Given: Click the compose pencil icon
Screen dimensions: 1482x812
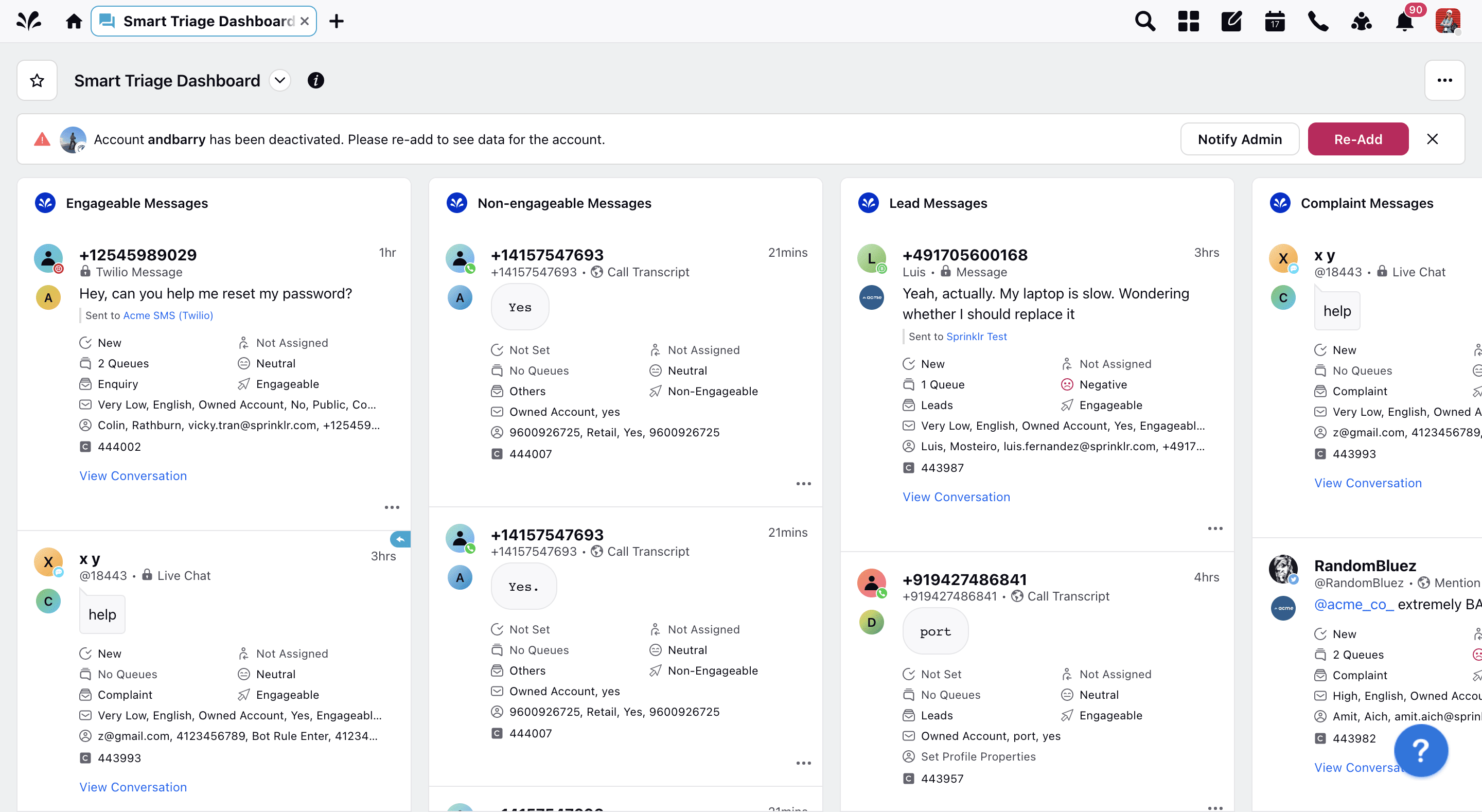Looking at the screenshot, I should [x=1231, y=21].
